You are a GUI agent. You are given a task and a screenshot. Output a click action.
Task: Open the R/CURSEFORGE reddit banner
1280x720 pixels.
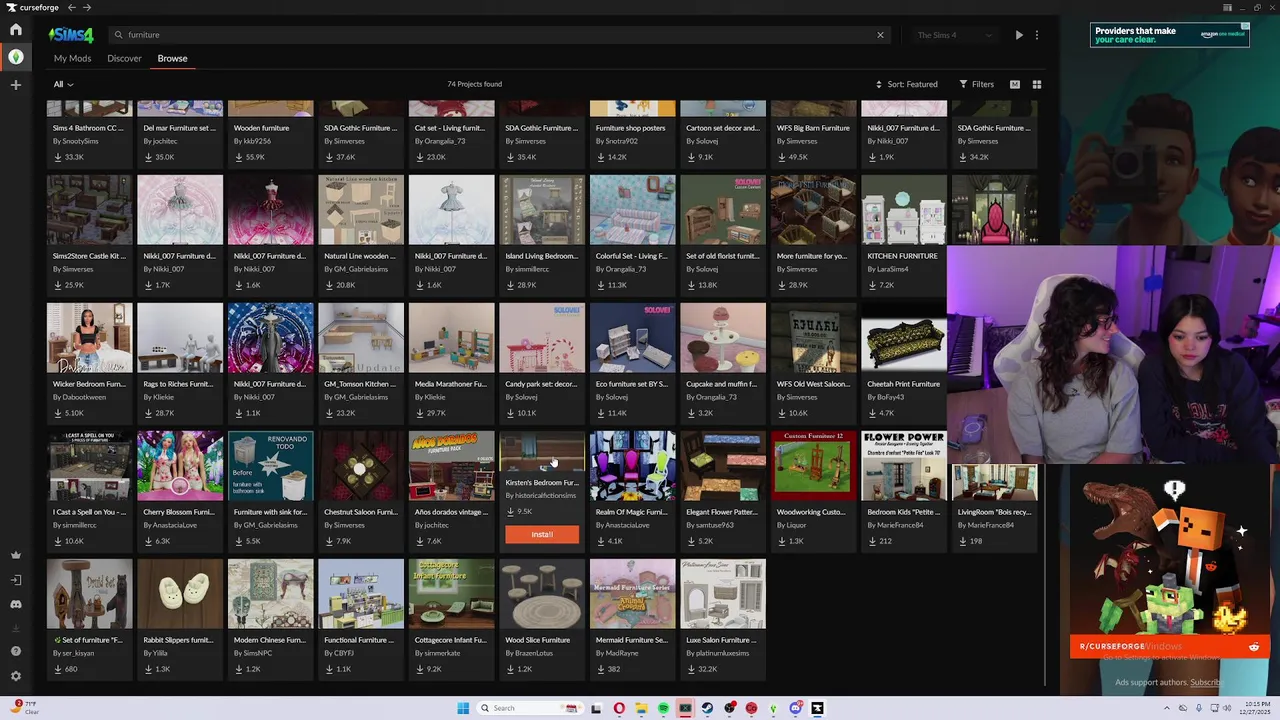[x=1170, y=646]
